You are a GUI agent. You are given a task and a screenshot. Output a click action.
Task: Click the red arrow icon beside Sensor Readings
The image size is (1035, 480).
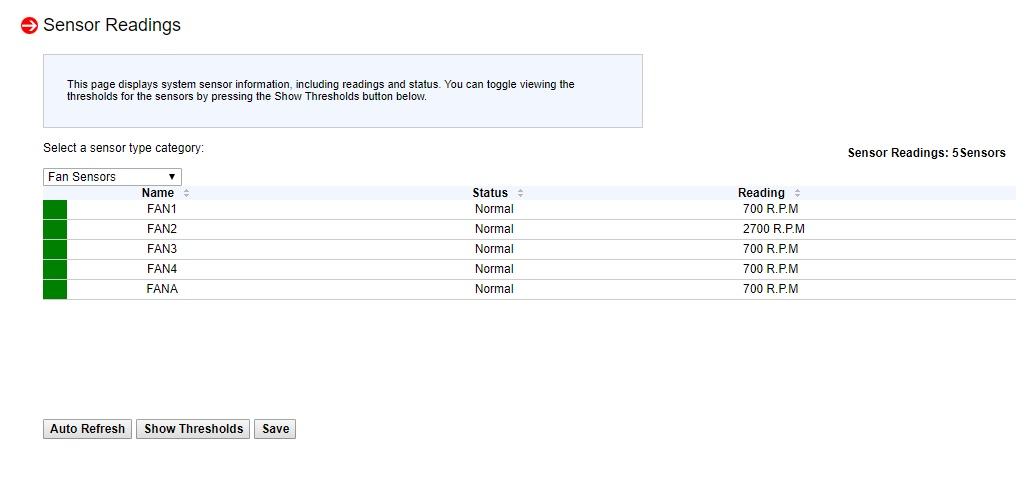tap(29, 26)
